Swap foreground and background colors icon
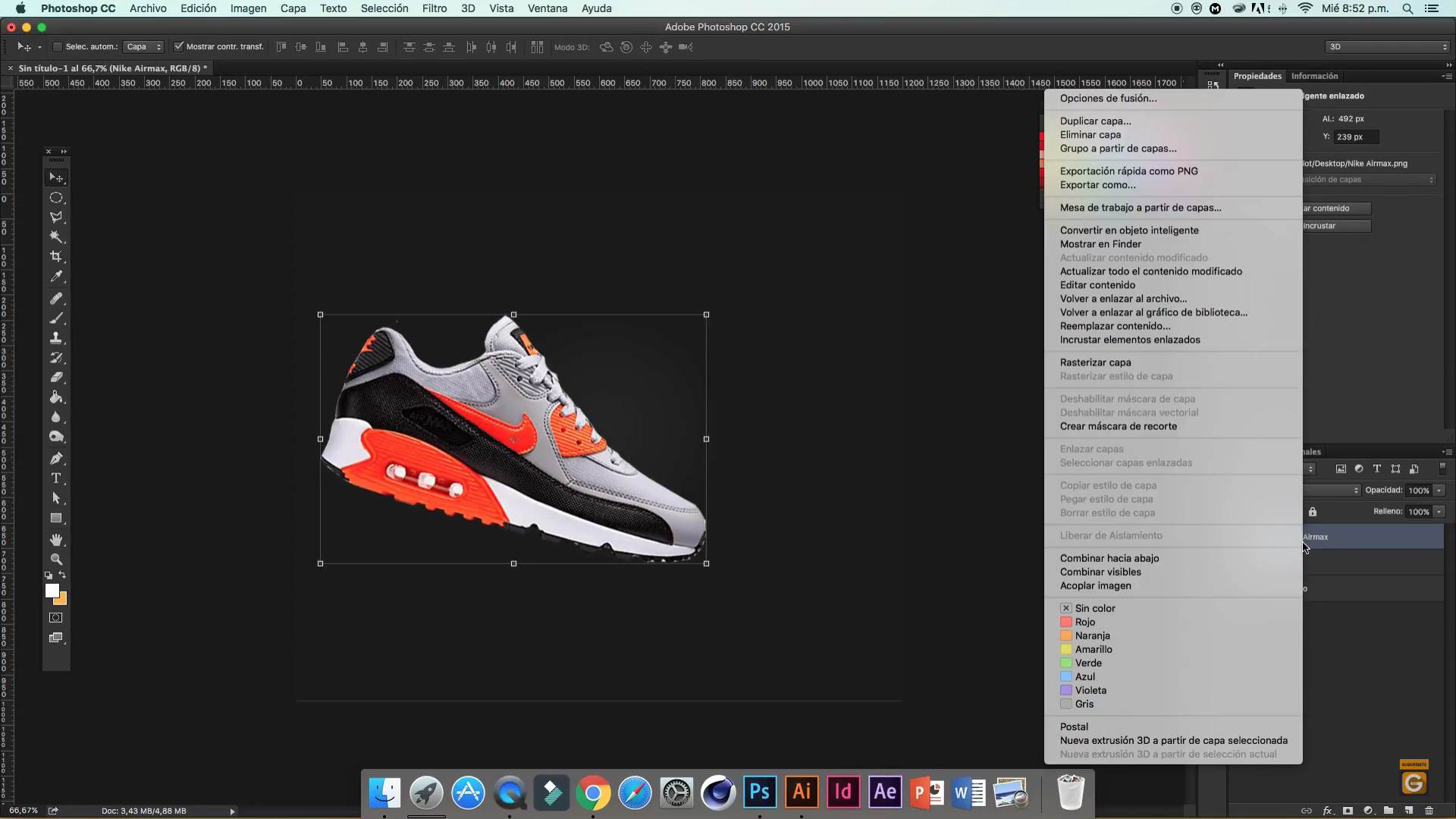Screen dimensions: 1456x819 (x=62, y=576)
